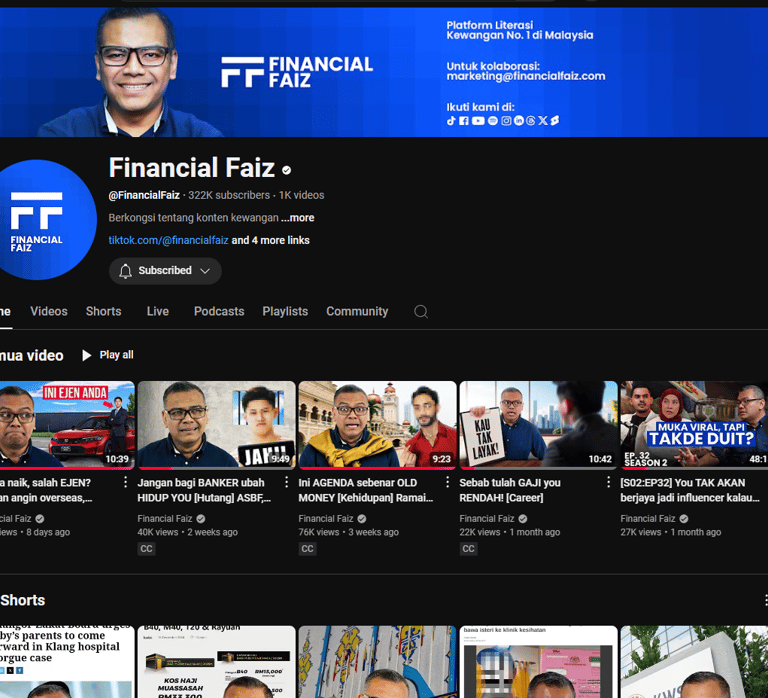Open the tiktok.com/@financialfaiz link
Viewport: 768px width, 698px height.
[x=168, y=241]
